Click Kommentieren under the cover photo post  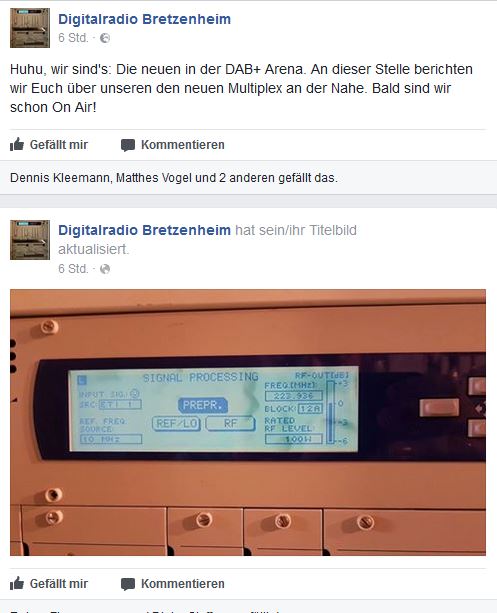coord(183,584)
